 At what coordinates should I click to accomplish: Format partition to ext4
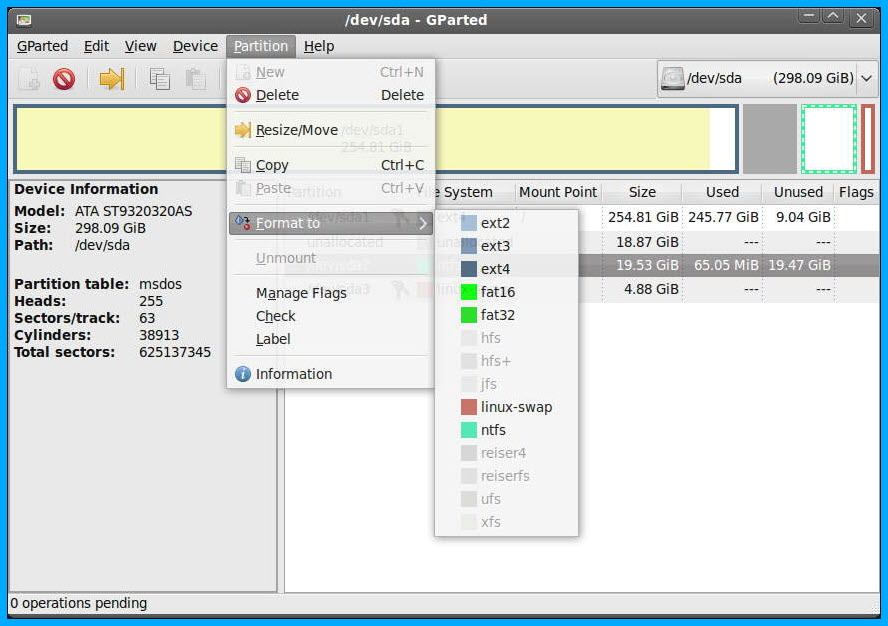(506, 269)
